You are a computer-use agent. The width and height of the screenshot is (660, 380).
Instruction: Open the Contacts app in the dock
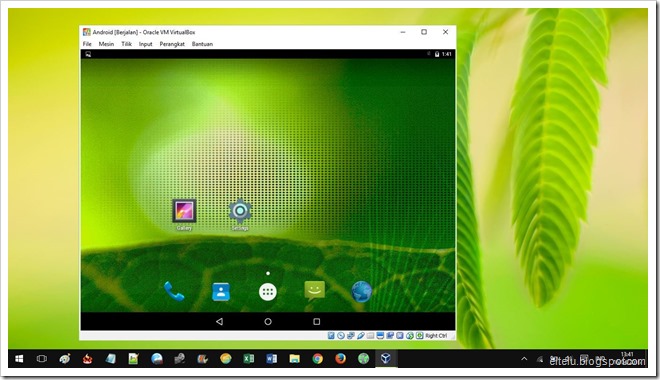coord(221,292)
